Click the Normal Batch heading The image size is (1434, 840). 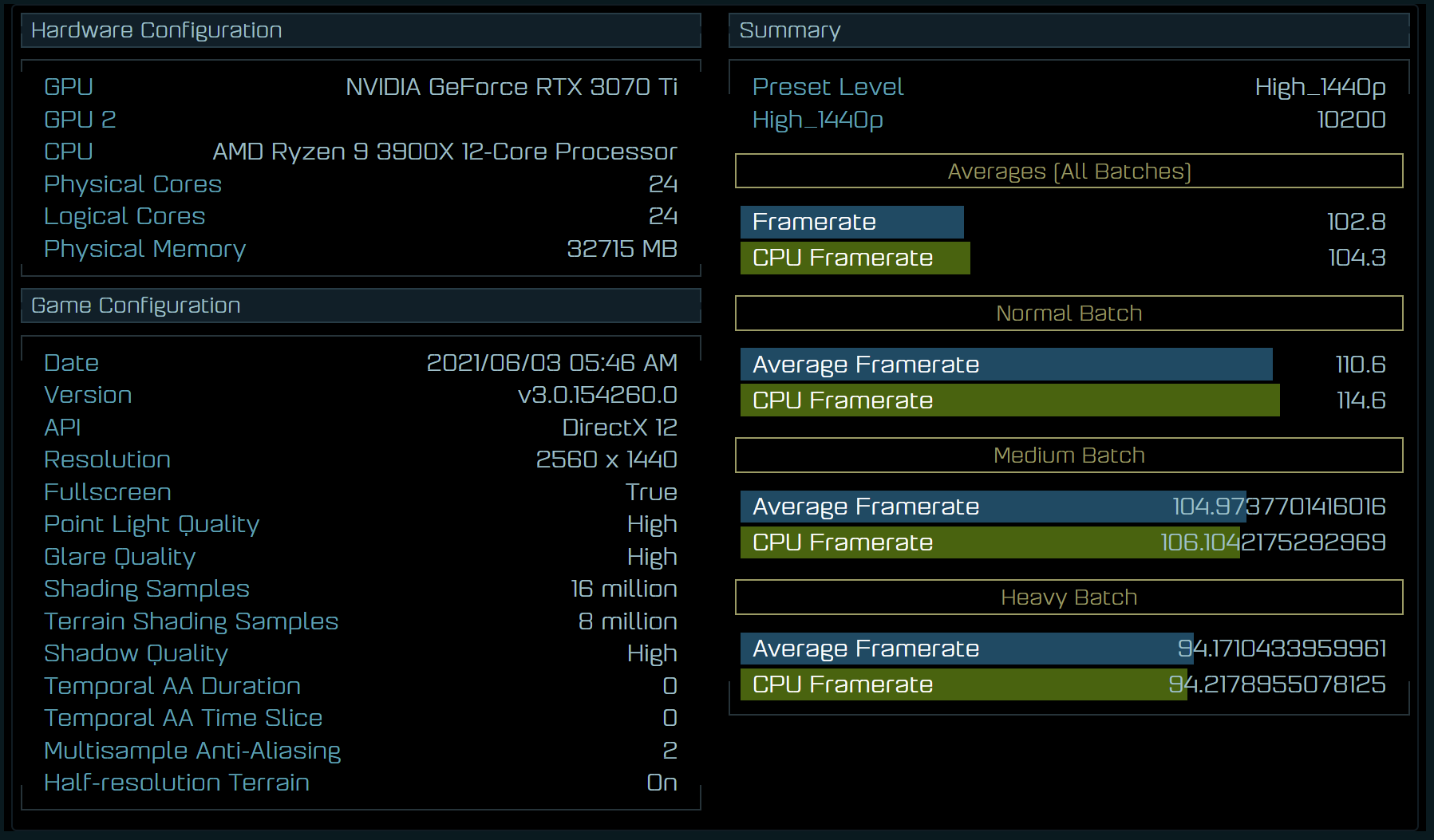coord(1069,313)
